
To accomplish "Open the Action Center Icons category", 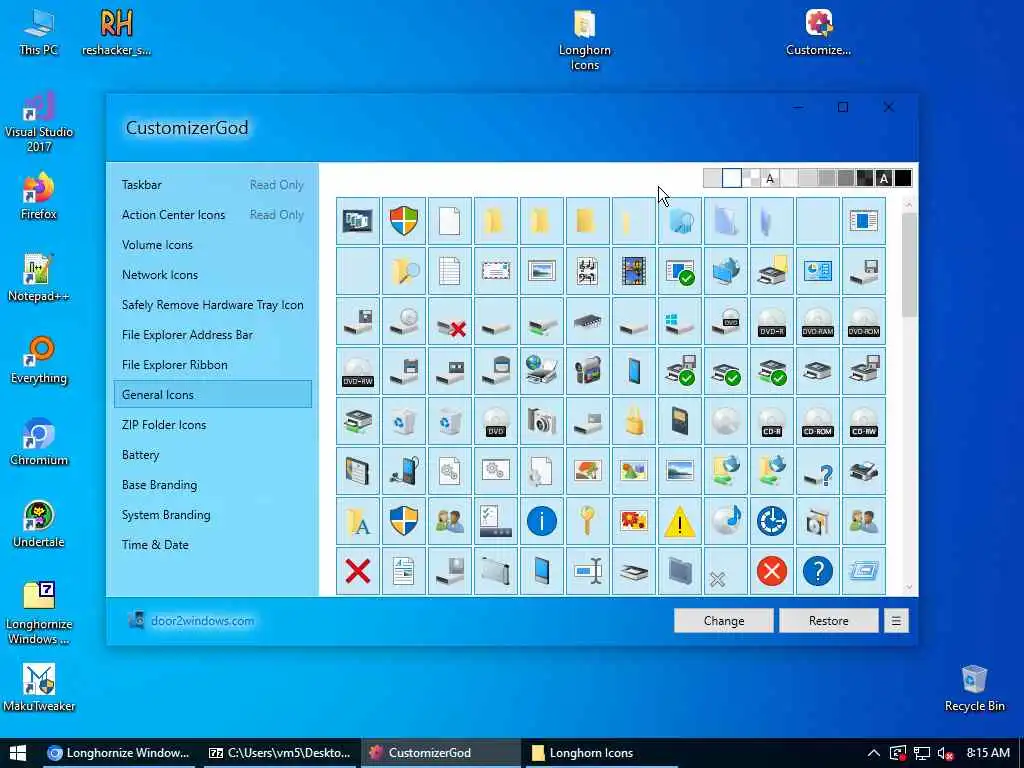I will [x=212, y=215].
